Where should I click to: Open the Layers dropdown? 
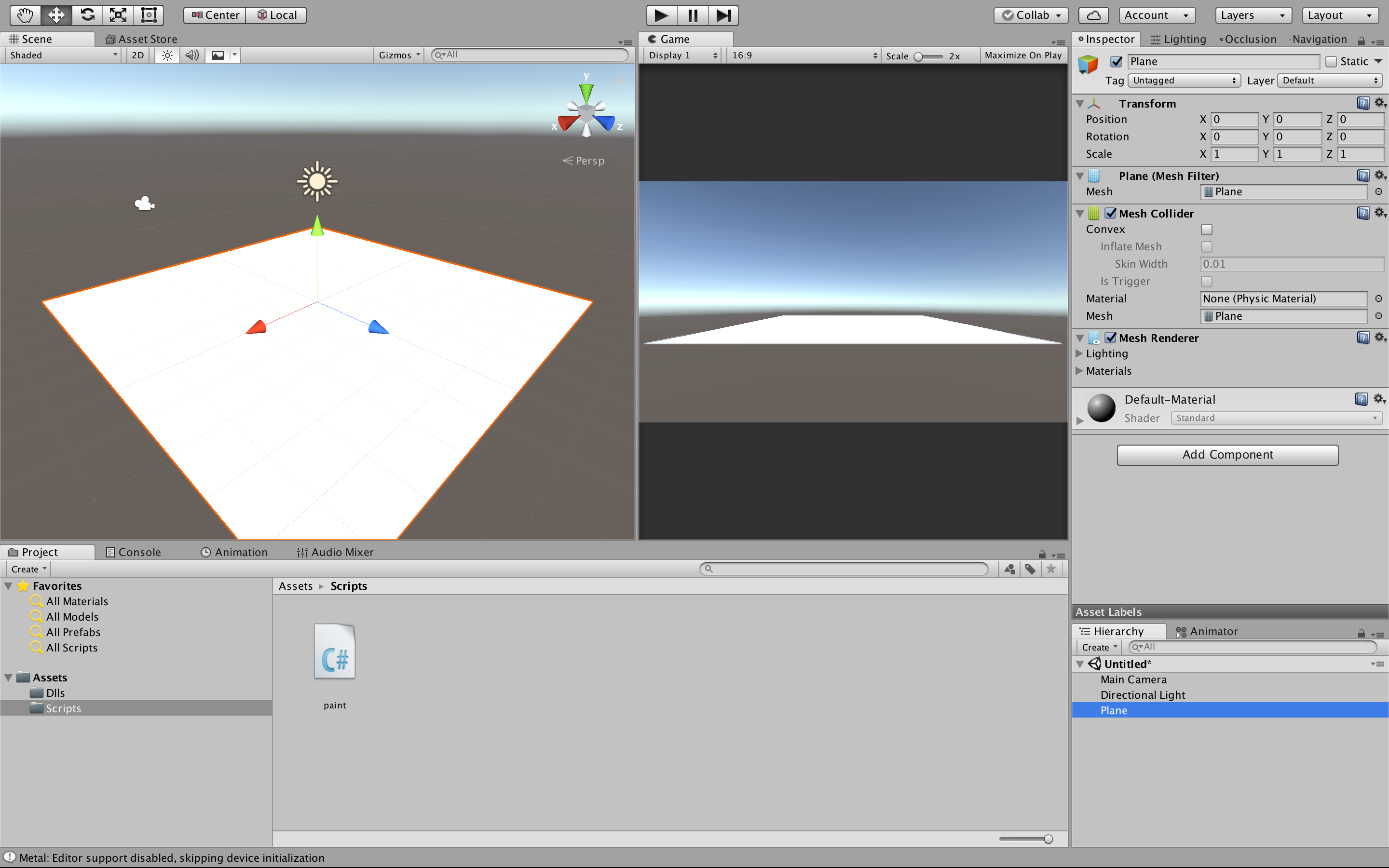(1253, 15)
